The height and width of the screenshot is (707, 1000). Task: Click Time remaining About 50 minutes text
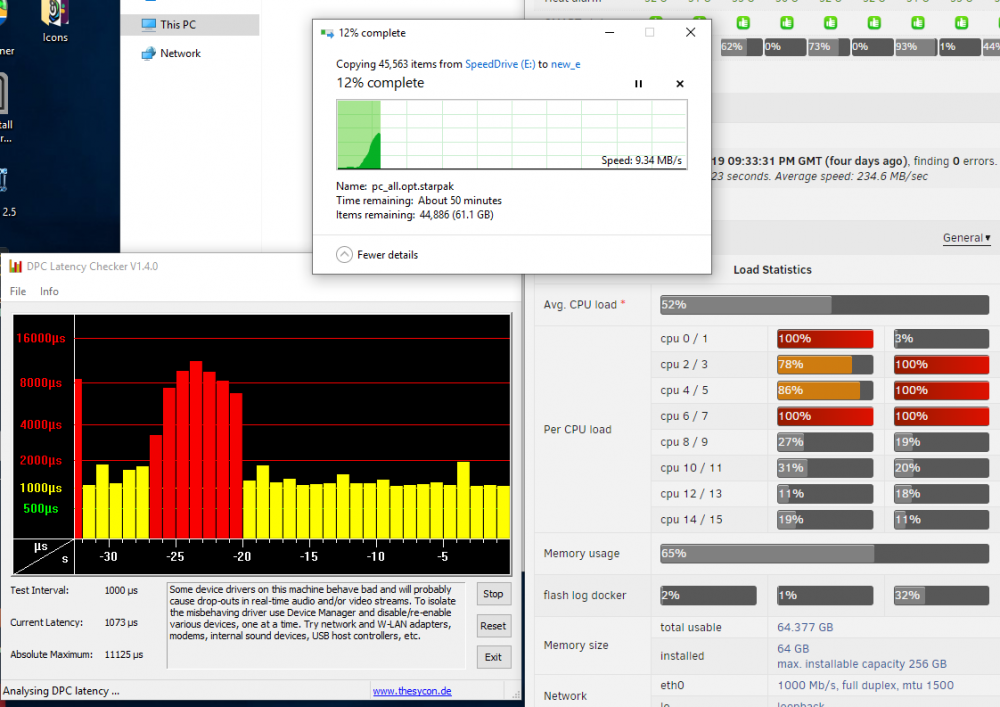click(x=419, y=200)
